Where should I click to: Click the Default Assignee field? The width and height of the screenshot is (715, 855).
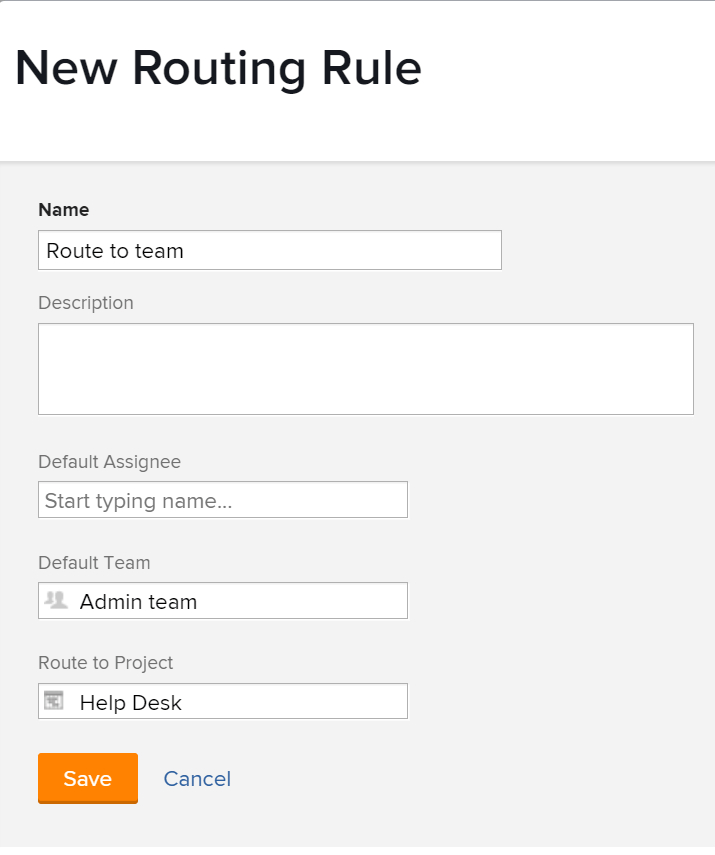(222, 499)
